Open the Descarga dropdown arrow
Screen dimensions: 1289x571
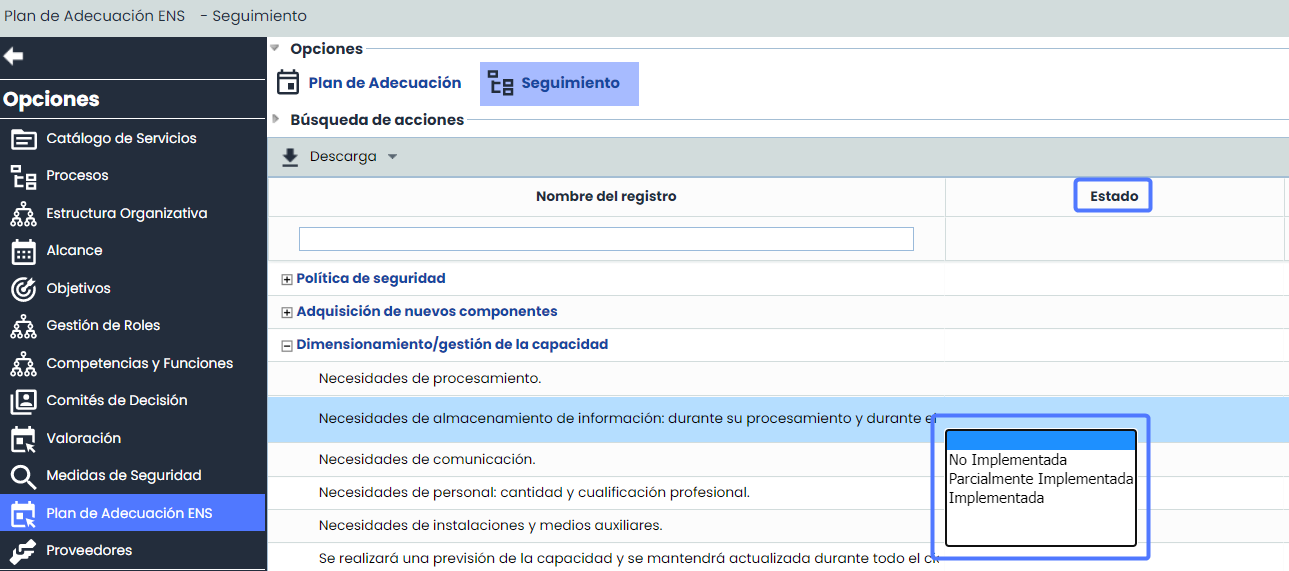(392, 157)
